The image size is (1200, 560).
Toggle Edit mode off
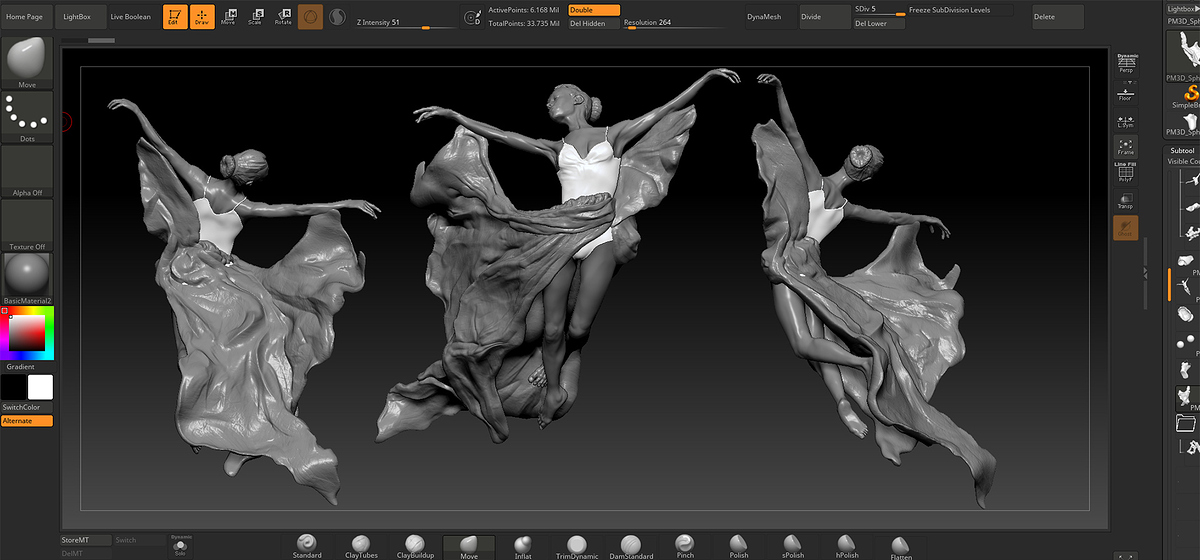tap(173, 16)
